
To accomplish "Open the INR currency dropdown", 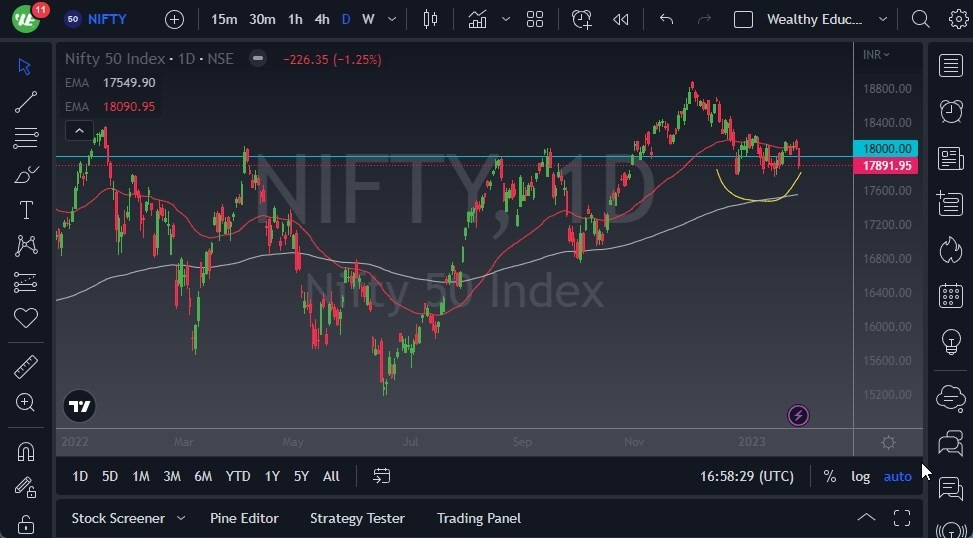I will 876,55.
